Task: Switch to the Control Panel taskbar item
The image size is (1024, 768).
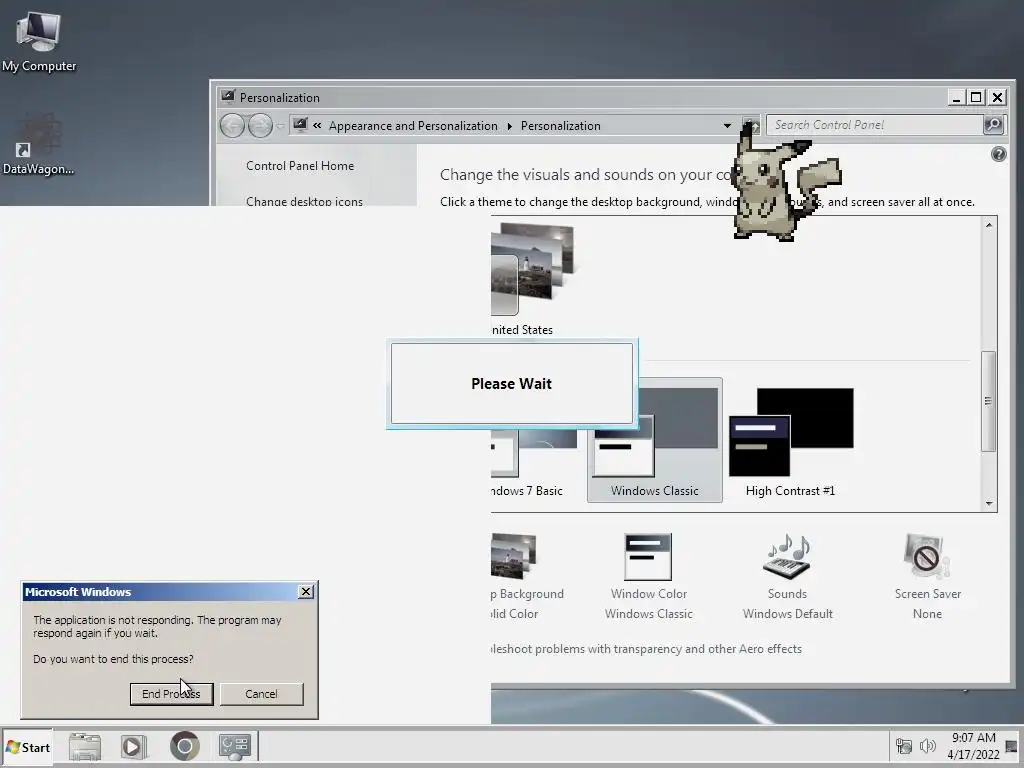Action: click(x=235, y=746)
